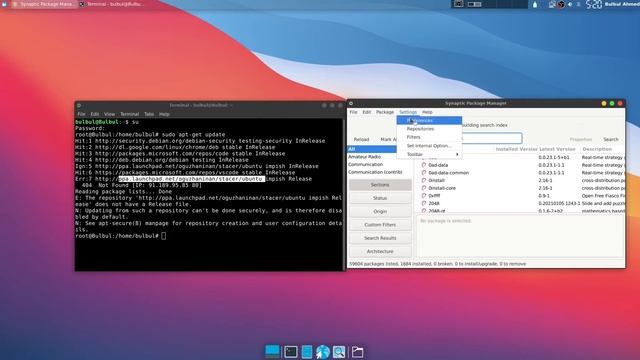Click Latest Version column header

tap(557, 149)
